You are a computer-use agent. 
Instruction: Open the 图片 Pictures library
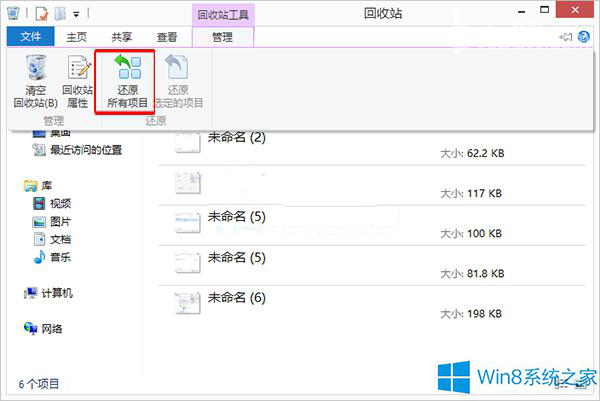point(52,221)
